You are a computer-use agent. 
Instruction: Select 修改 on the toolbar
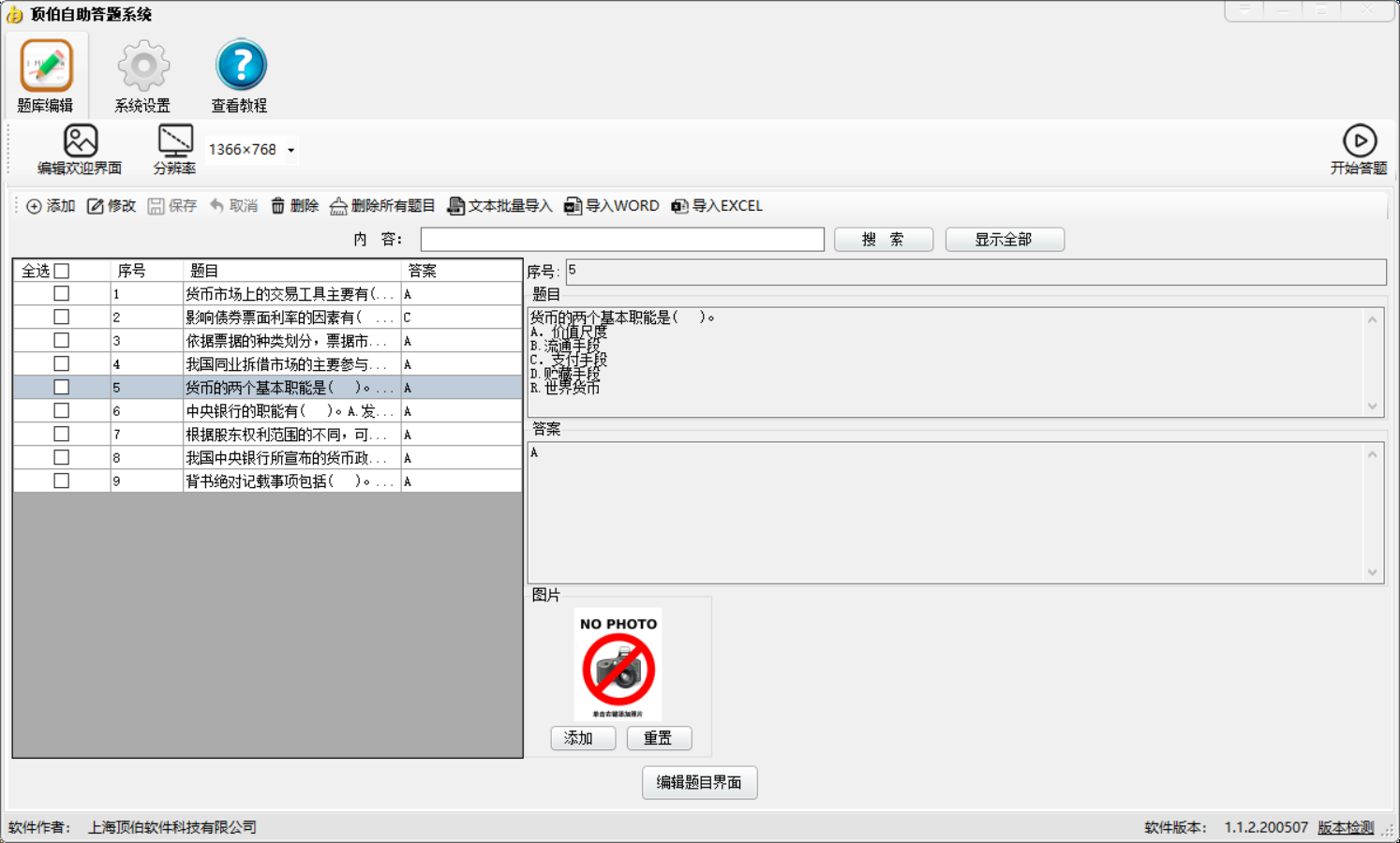(112, 205)
